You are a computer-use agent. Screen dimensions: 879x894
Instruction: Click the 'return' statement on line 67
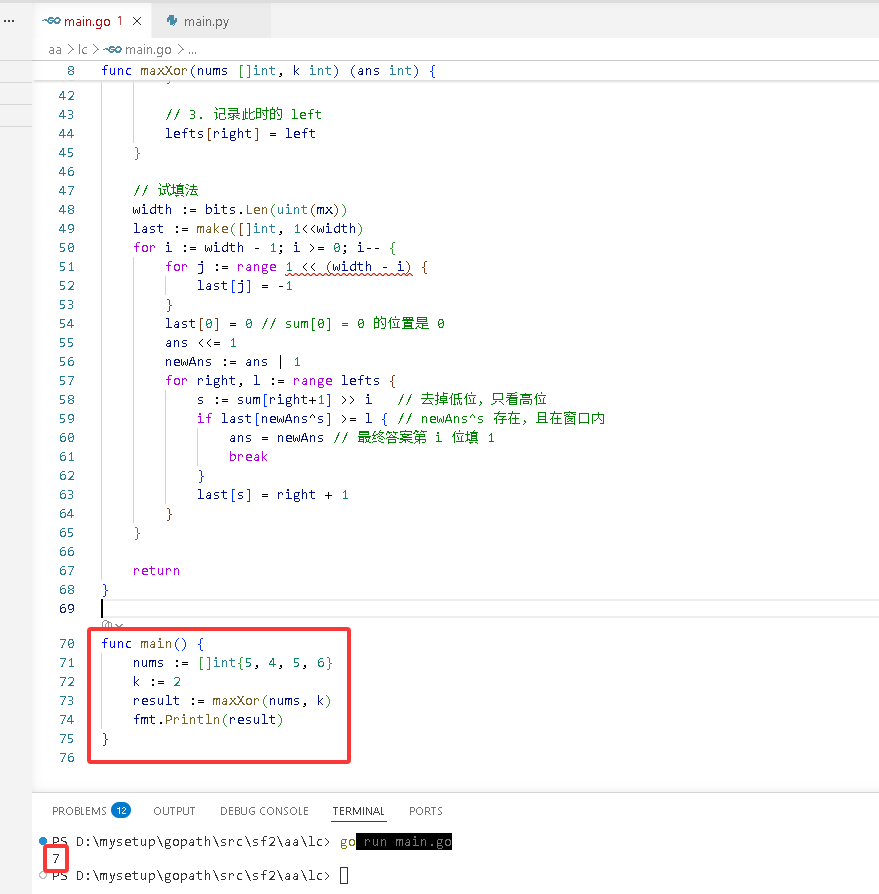[x=156, y=571]
